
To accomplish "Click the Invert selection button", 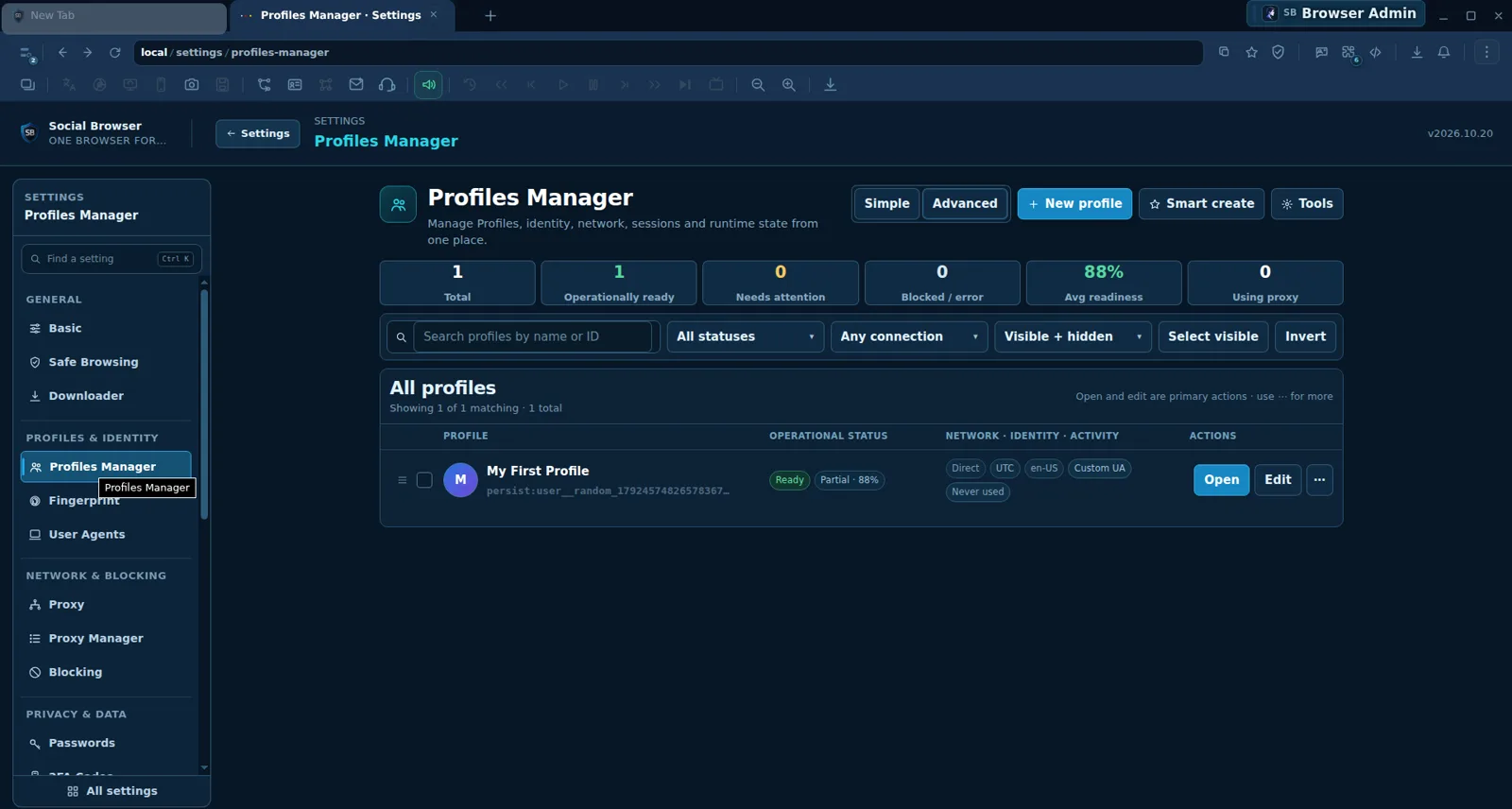I will coord(1305,336).
